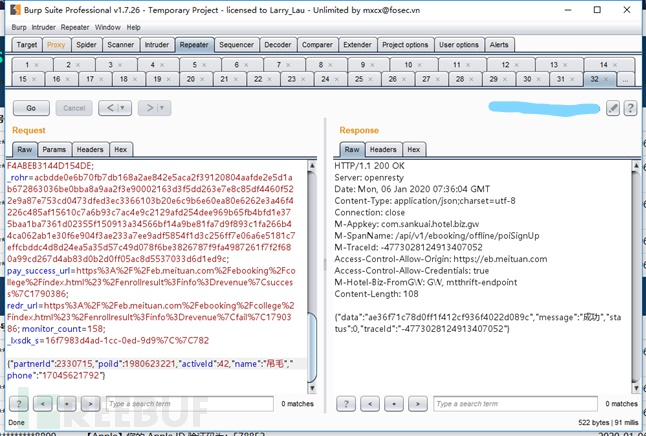Image resolution: width=646 pixels, height=436 pixels.
Task: Focus the request search term field
Action: [x=190, y=404]
